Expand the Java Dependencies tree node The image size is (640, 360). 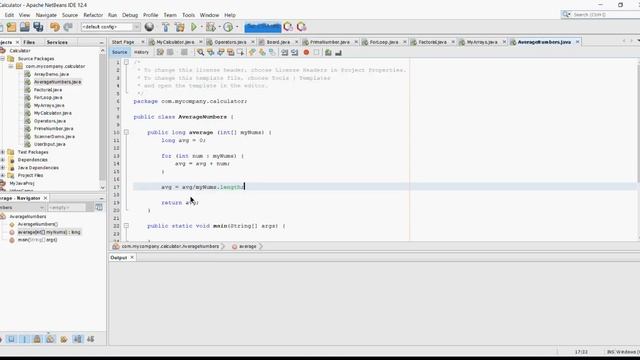point(2,167)
